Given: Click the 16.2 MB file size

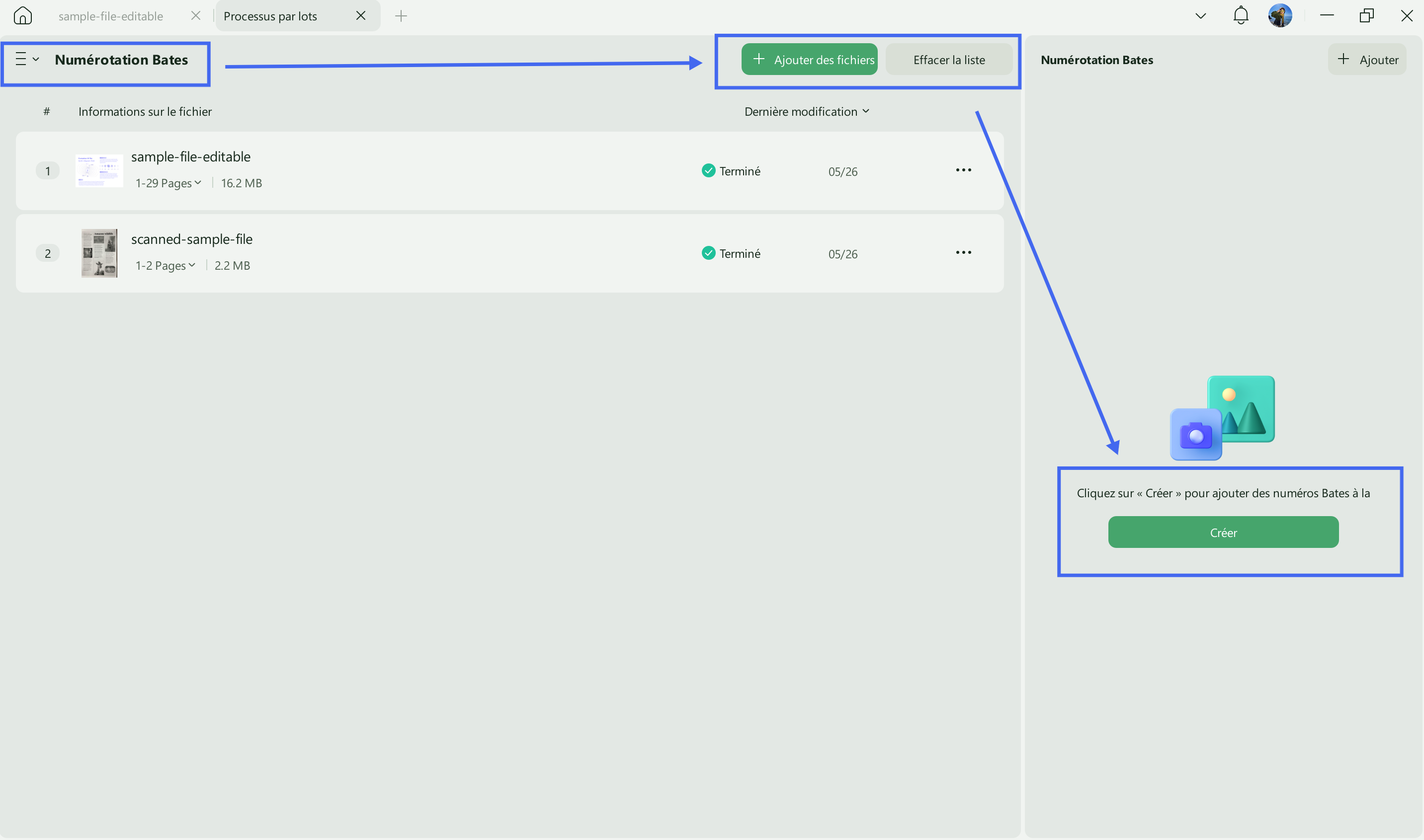Looking at the screenshot, I should (x=241, y=183).
